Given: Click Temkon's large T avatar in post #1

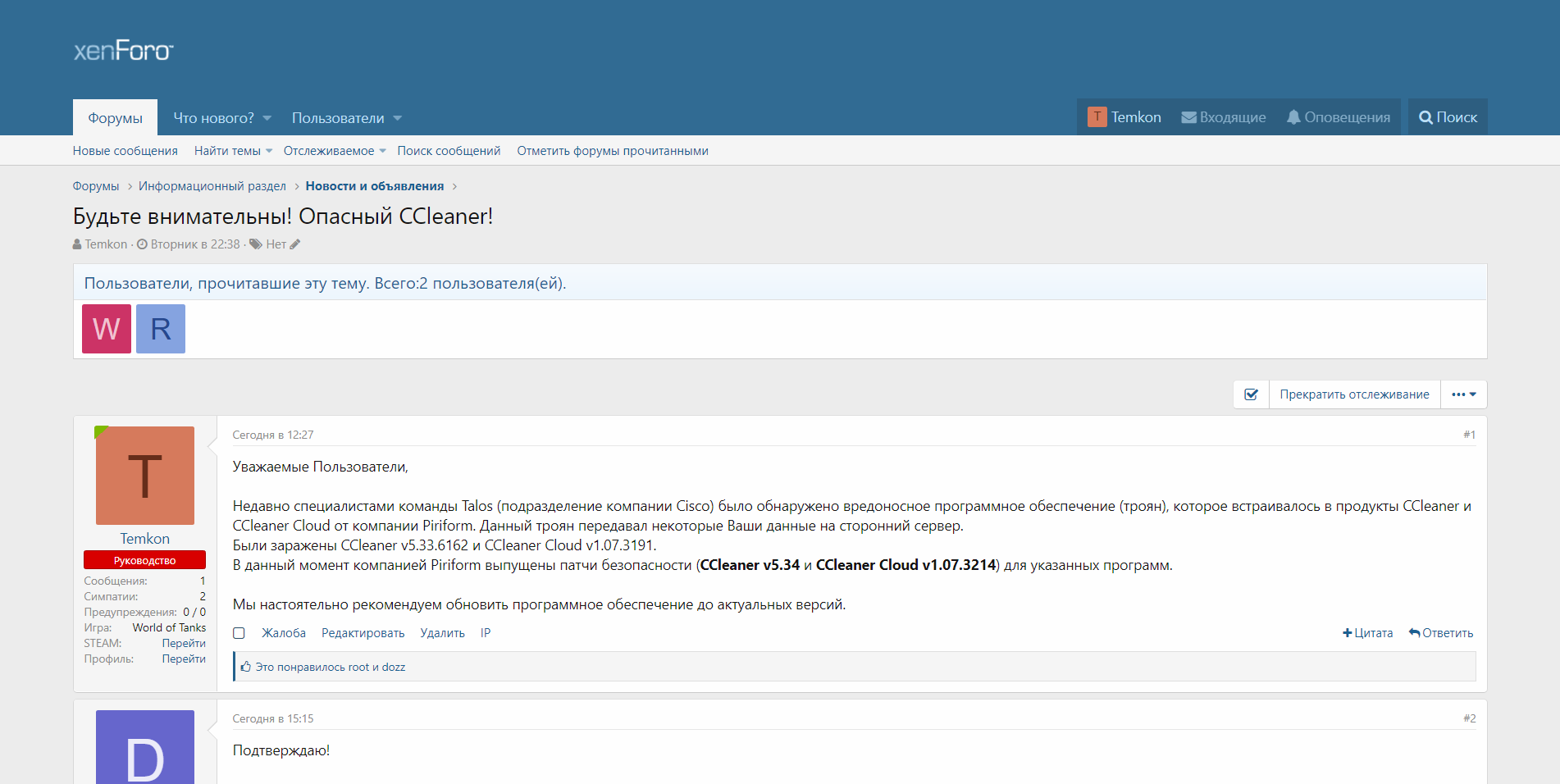Looking at the screenshot, I should pos(145,476).
